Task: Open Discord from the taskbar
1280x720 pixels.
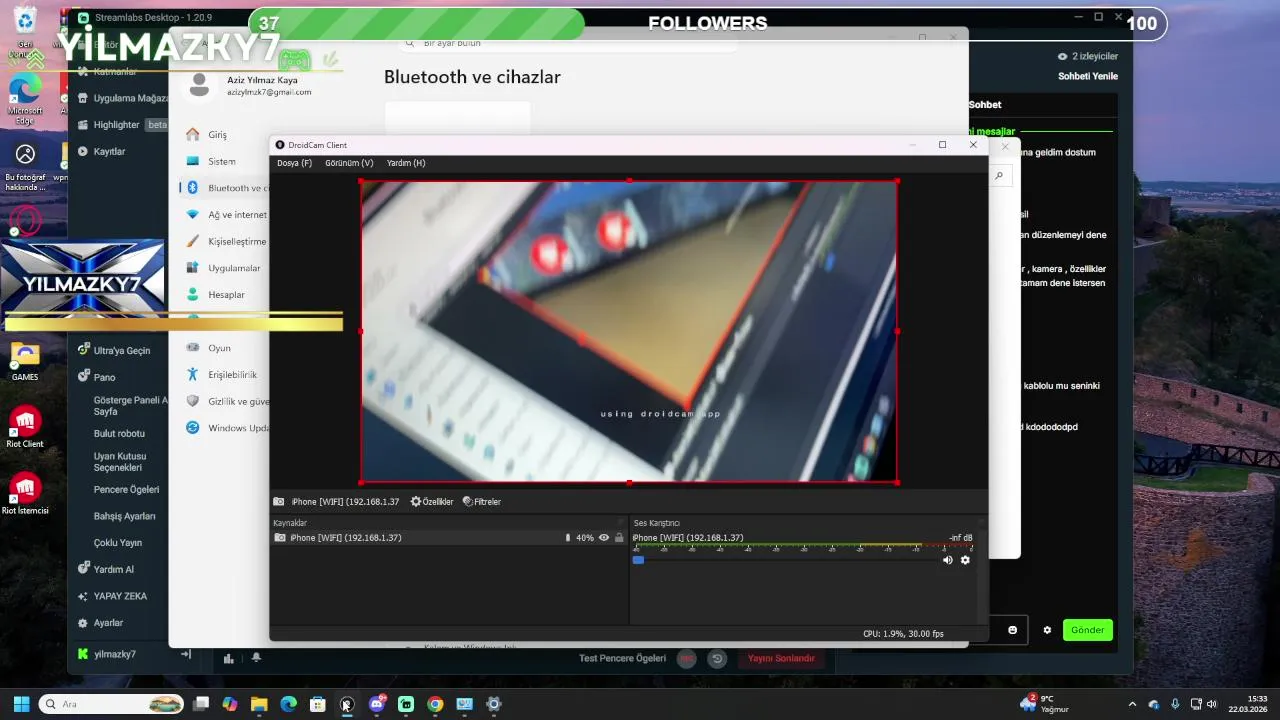Action: pyautogui.click(x=377, y=704)
